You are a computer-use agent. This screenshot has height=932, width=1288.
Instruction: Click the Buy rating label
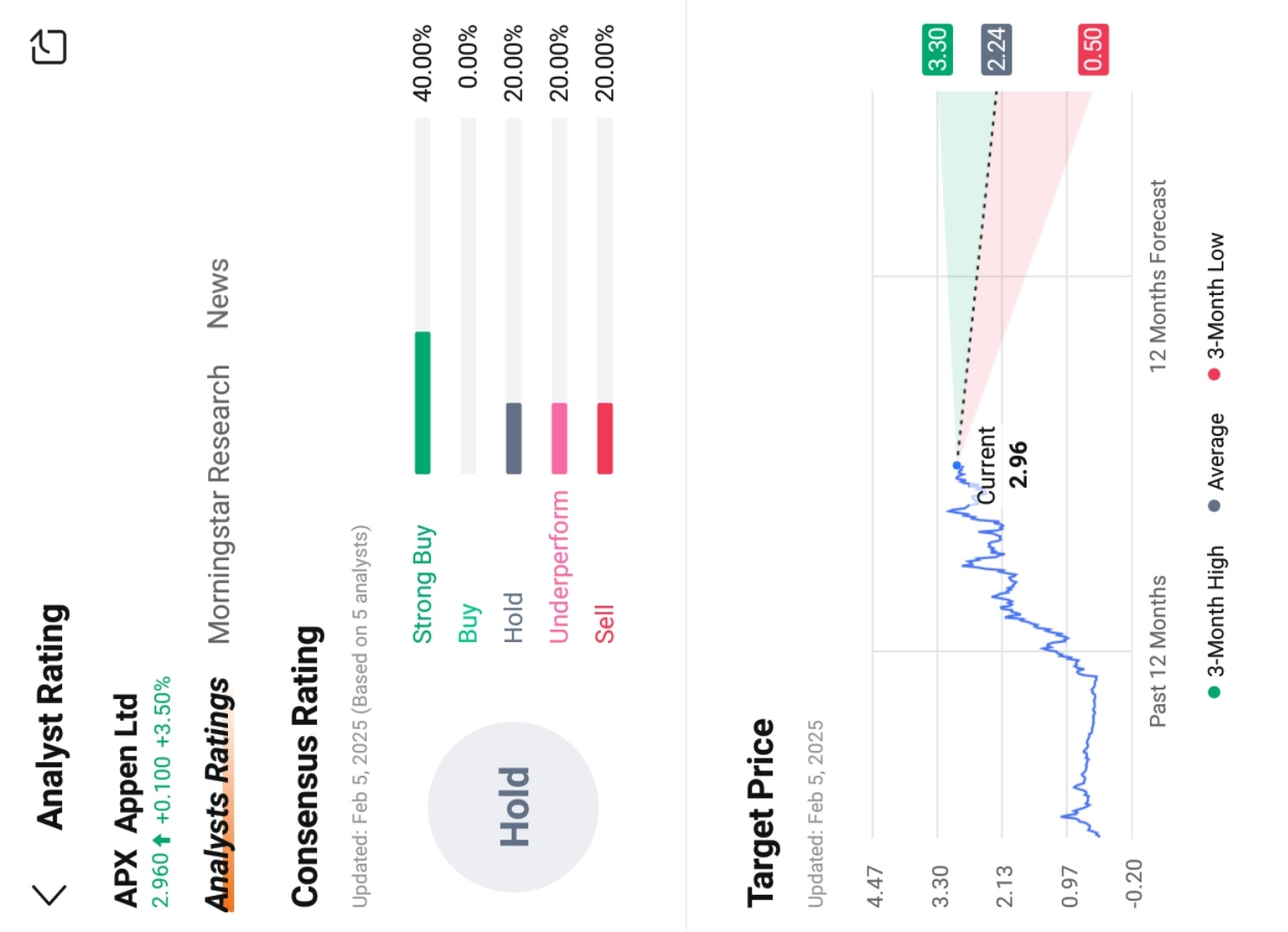pyautogui.click(x=469, y=623)
